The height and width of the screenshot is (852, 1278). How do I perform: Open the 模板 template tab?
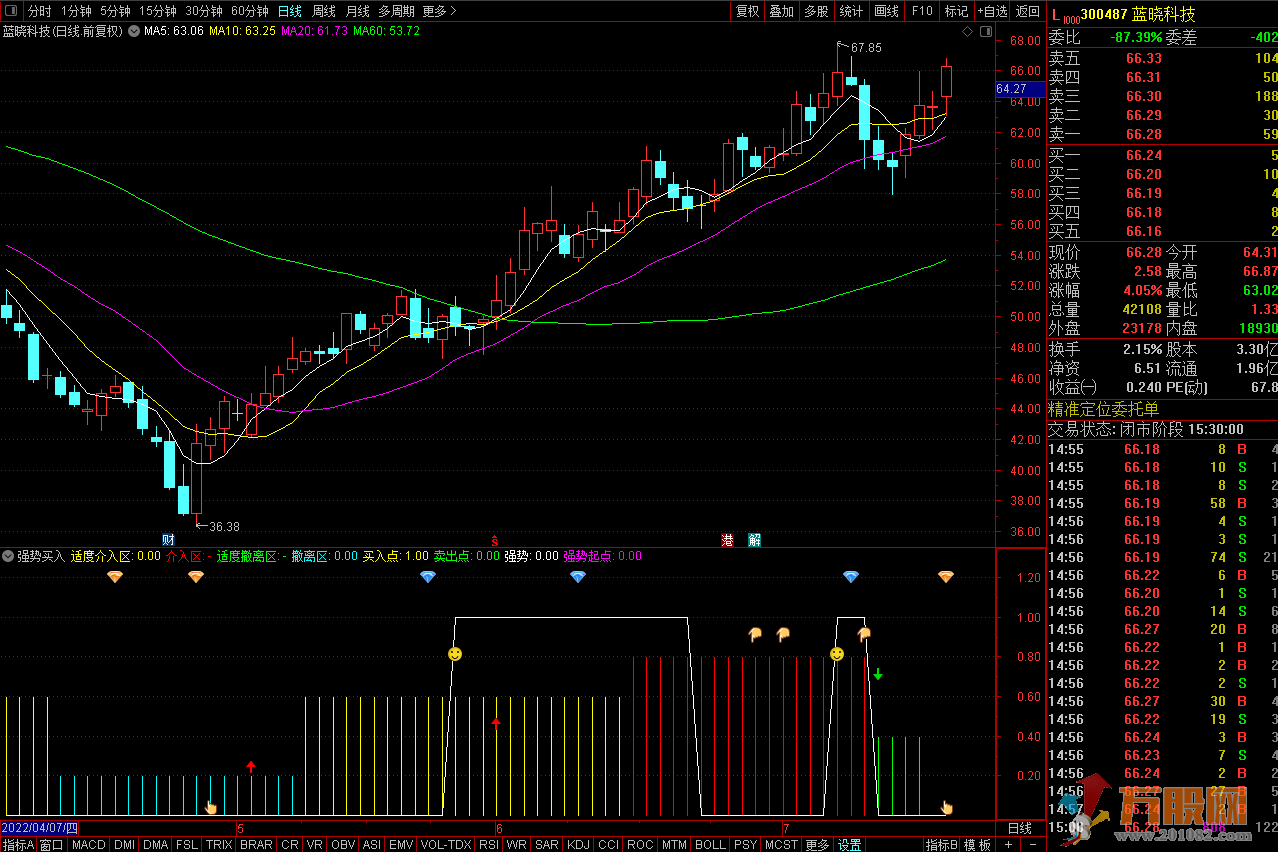(978, 845)
